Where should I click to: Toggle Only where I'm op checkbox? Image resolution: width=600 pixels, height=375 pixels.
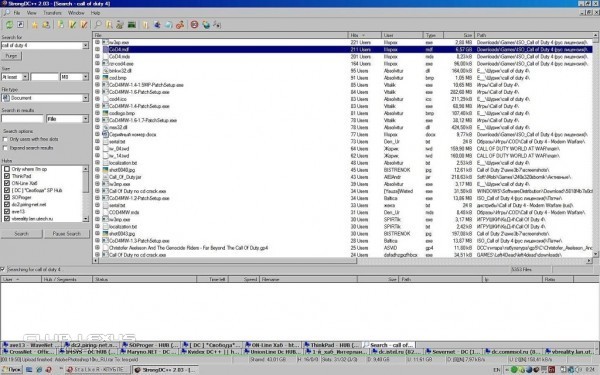(x=7, y=169)
